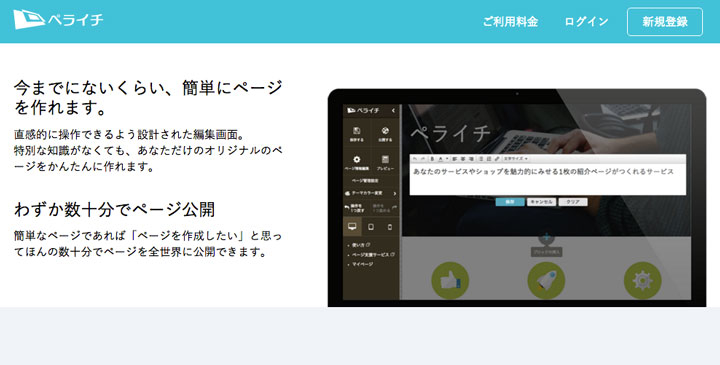The height and width of the screenshot is (365, 720).
Task: Click the save (保存する) icon in sidebar
Action: [357, 135]
